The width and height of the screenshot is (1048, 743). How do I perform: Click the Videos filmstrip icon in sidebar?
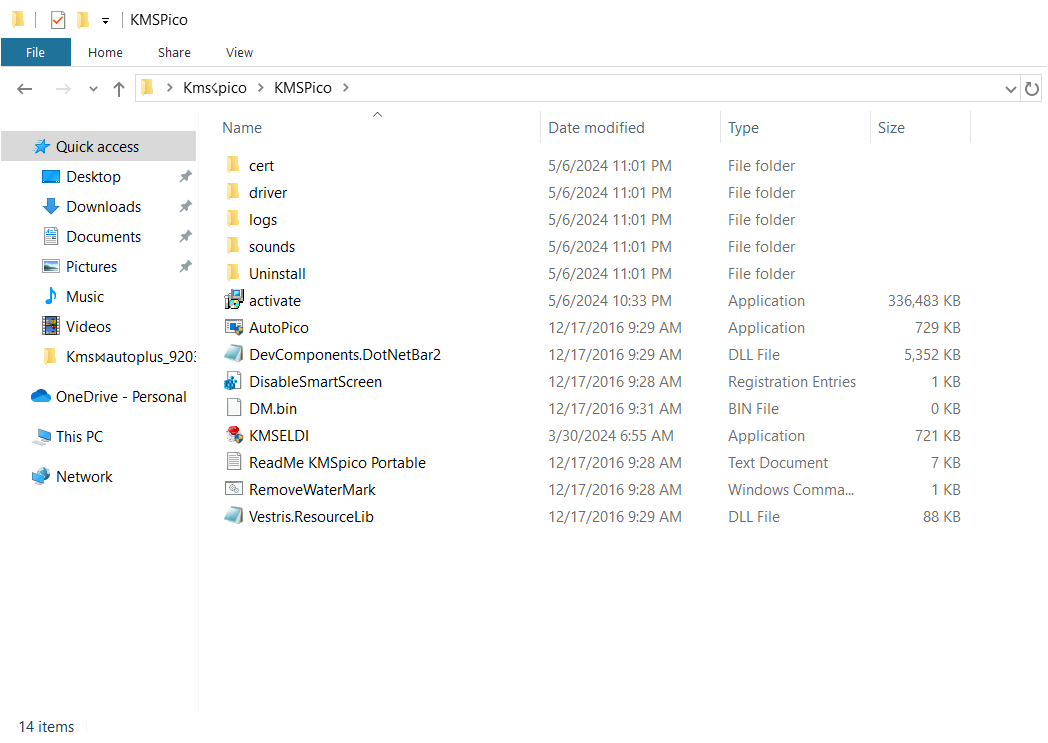tap(51, 326)
